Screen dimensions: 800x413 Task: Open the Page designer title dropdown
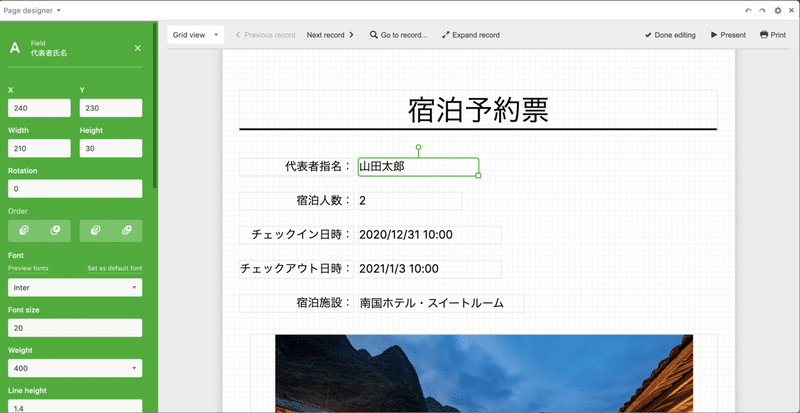[32, 10]
